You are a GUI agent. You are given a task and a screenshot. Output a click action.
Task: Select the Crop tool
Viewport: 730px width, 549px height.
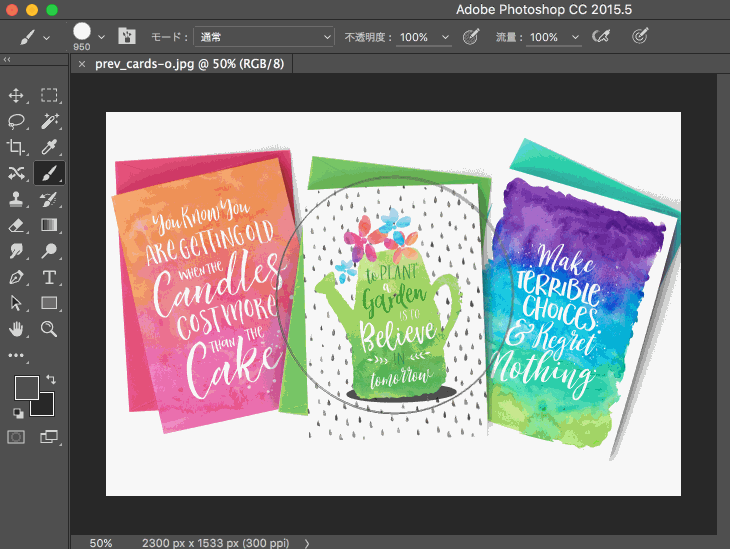(x=17, y=147)
